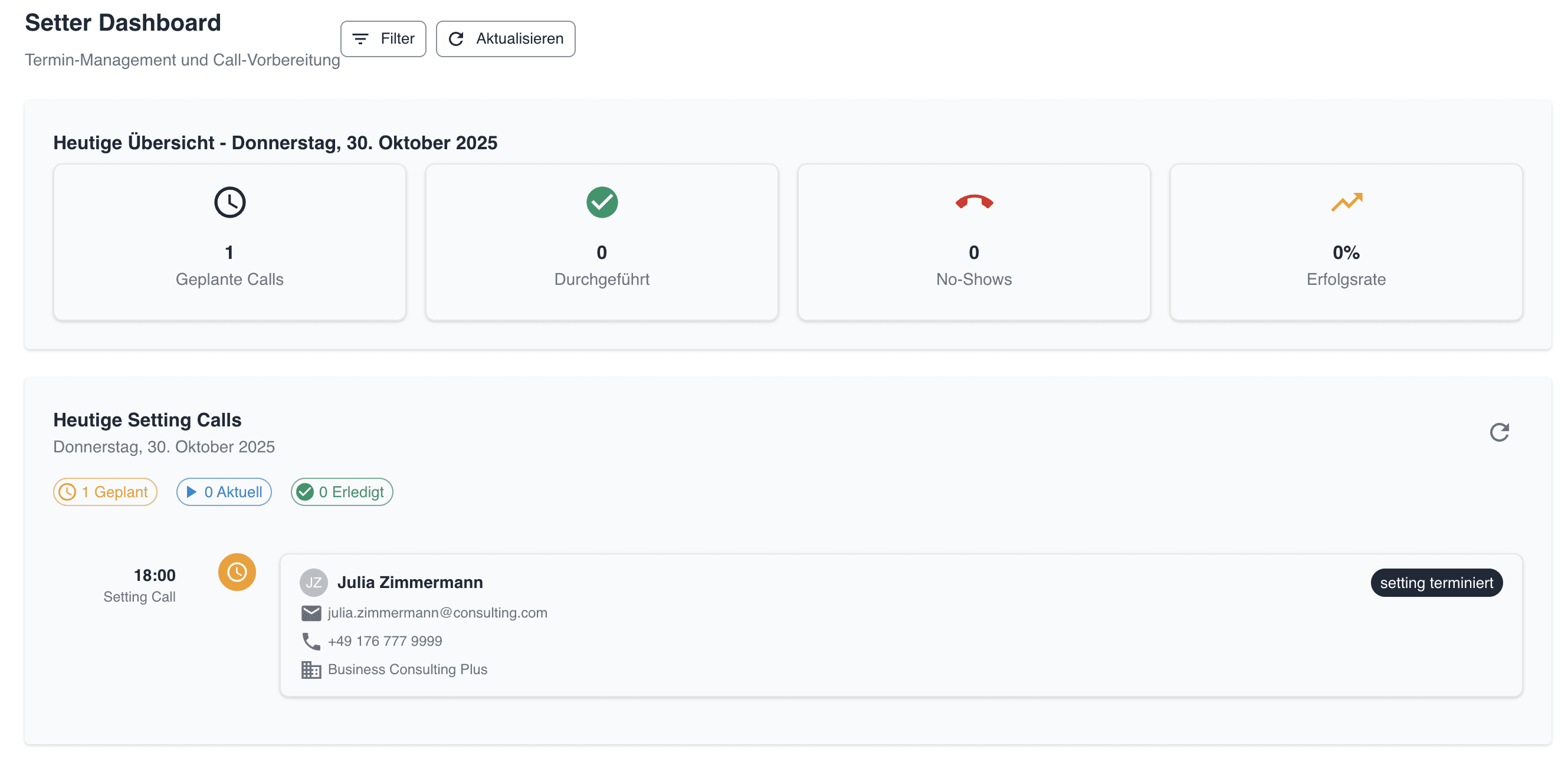Click the phone icon beside +49 number

click(x=311, y=641)
